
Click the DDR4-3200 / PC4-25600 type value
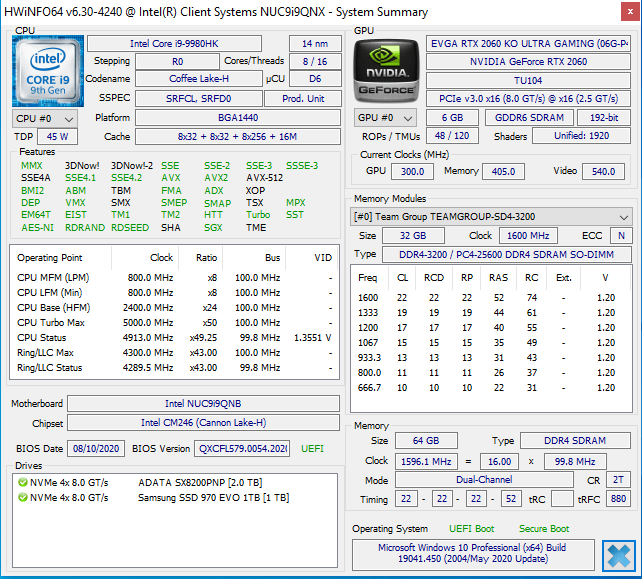pyautogui.click(x=506, y=255)
